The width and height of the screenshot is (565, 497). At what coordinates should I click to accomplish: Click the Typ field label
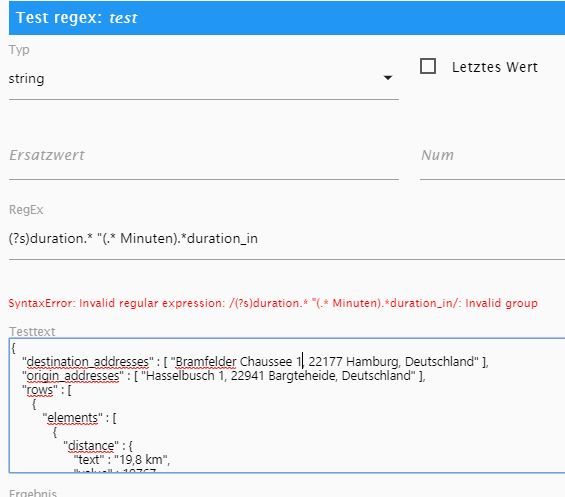click(19, 50)
